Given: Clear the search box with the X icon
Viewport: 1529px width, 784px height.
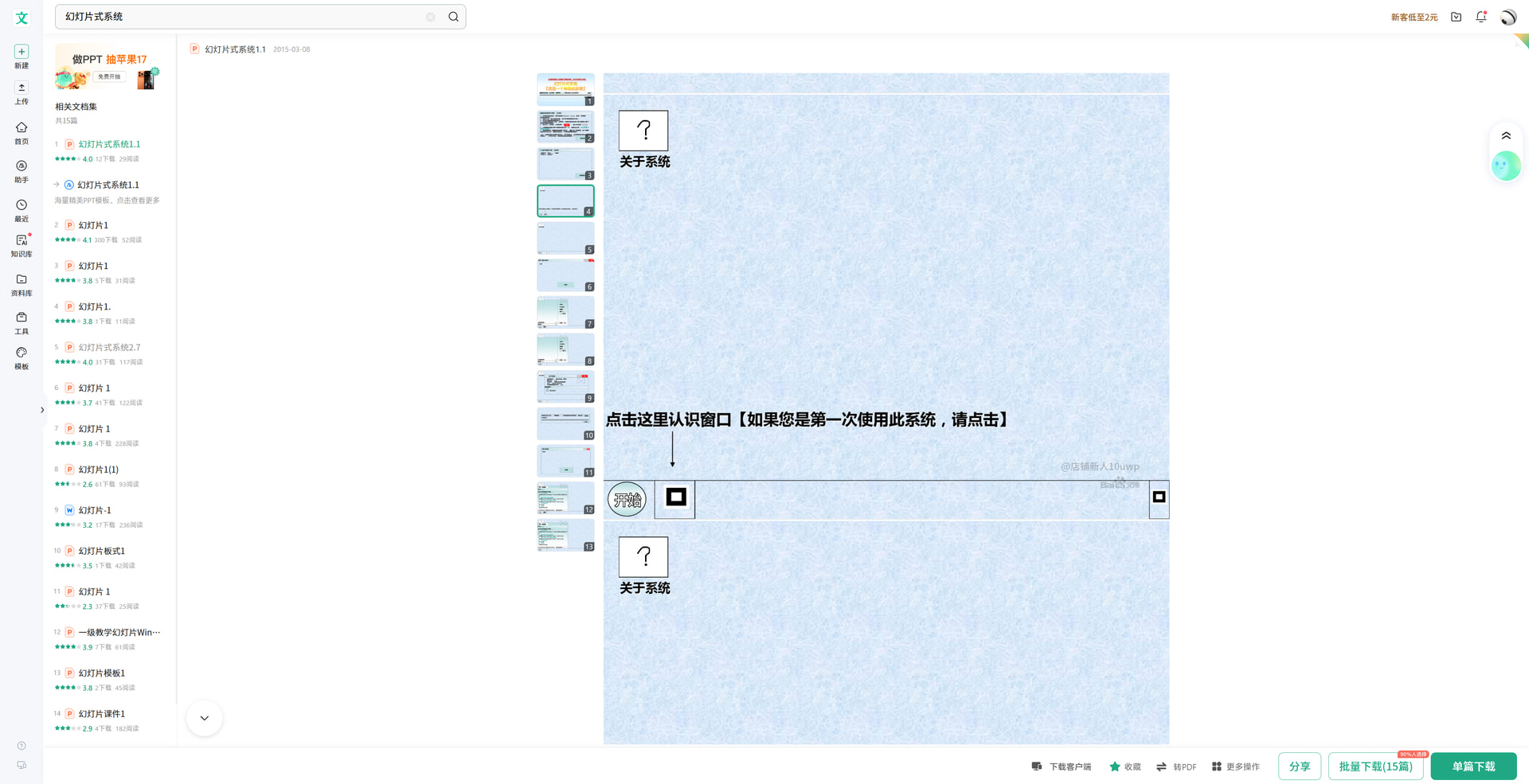Looking at the screenshot, I should click(x=431, y=17).
